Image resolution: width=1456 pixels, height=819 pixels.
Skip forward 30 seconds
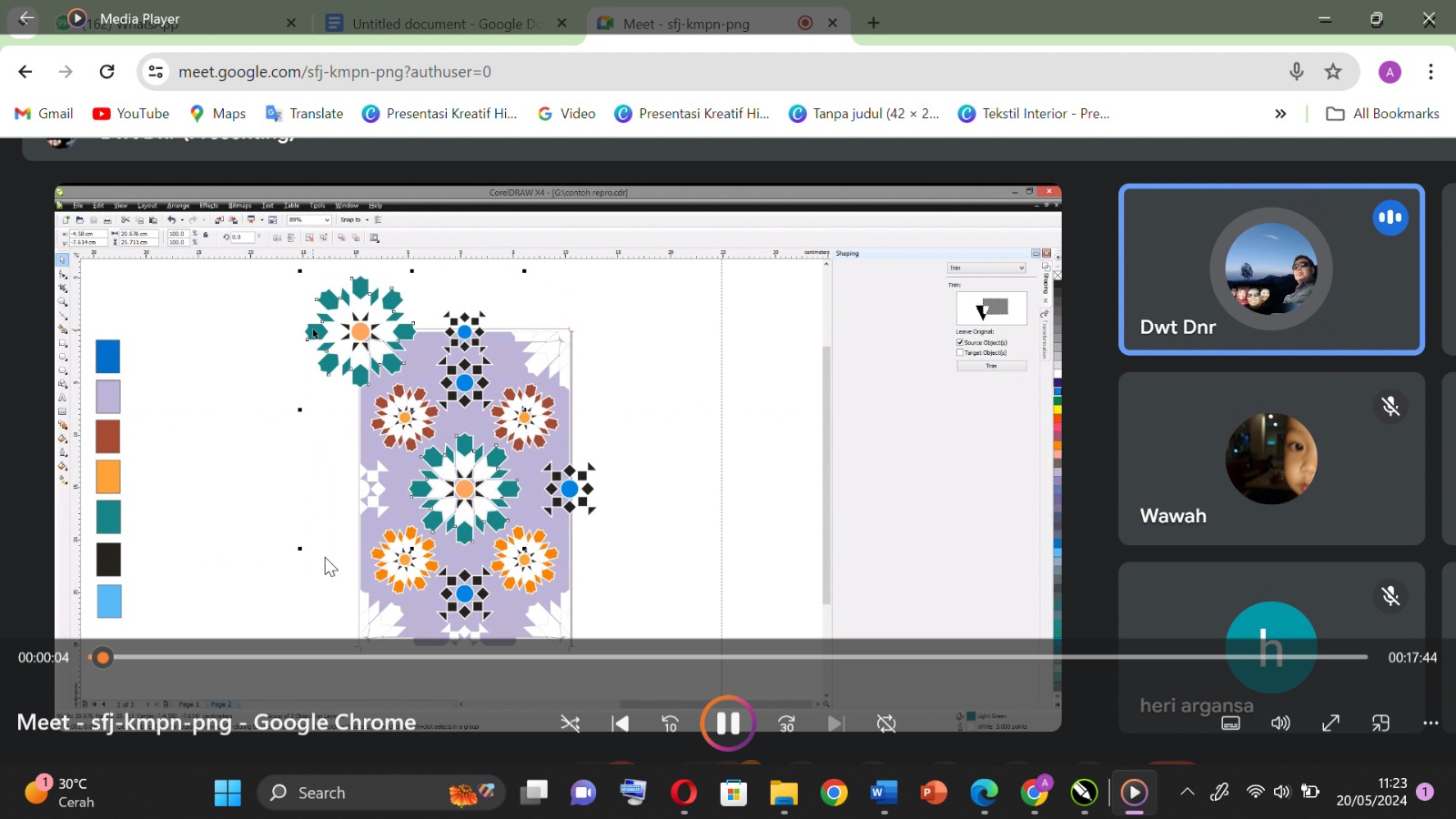(787, 723)
